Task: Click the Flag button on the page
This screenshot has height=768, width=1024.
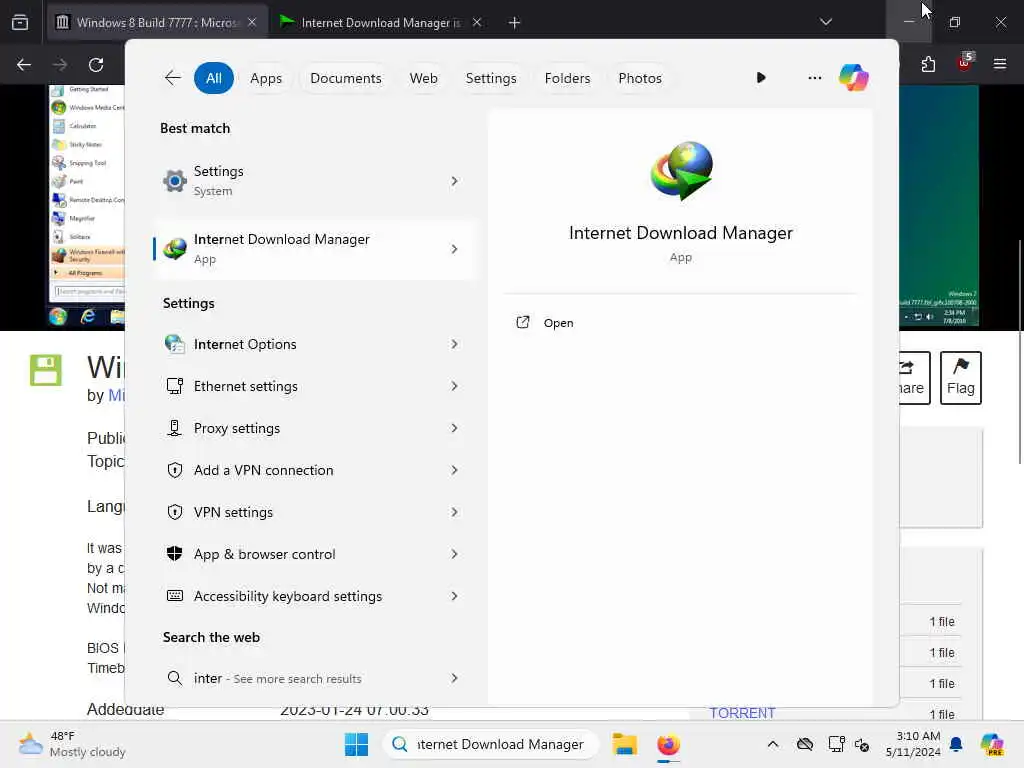Action: pos(961,377)
